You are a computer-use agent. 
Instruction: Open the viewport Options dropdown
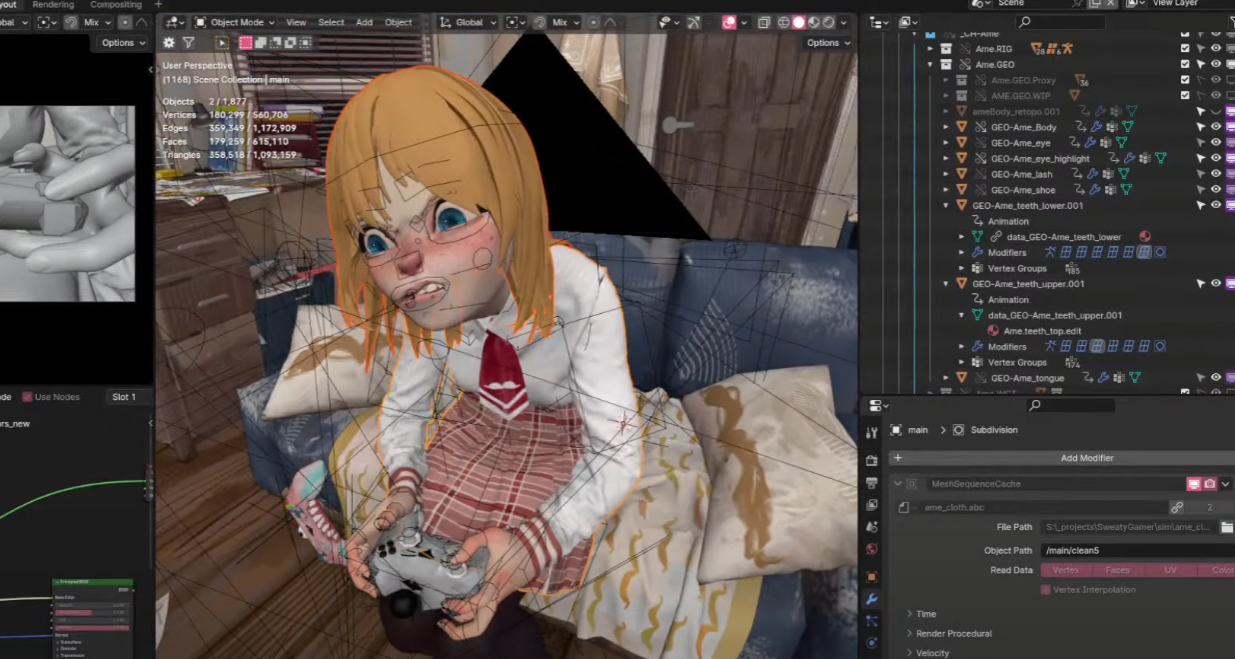828,43
